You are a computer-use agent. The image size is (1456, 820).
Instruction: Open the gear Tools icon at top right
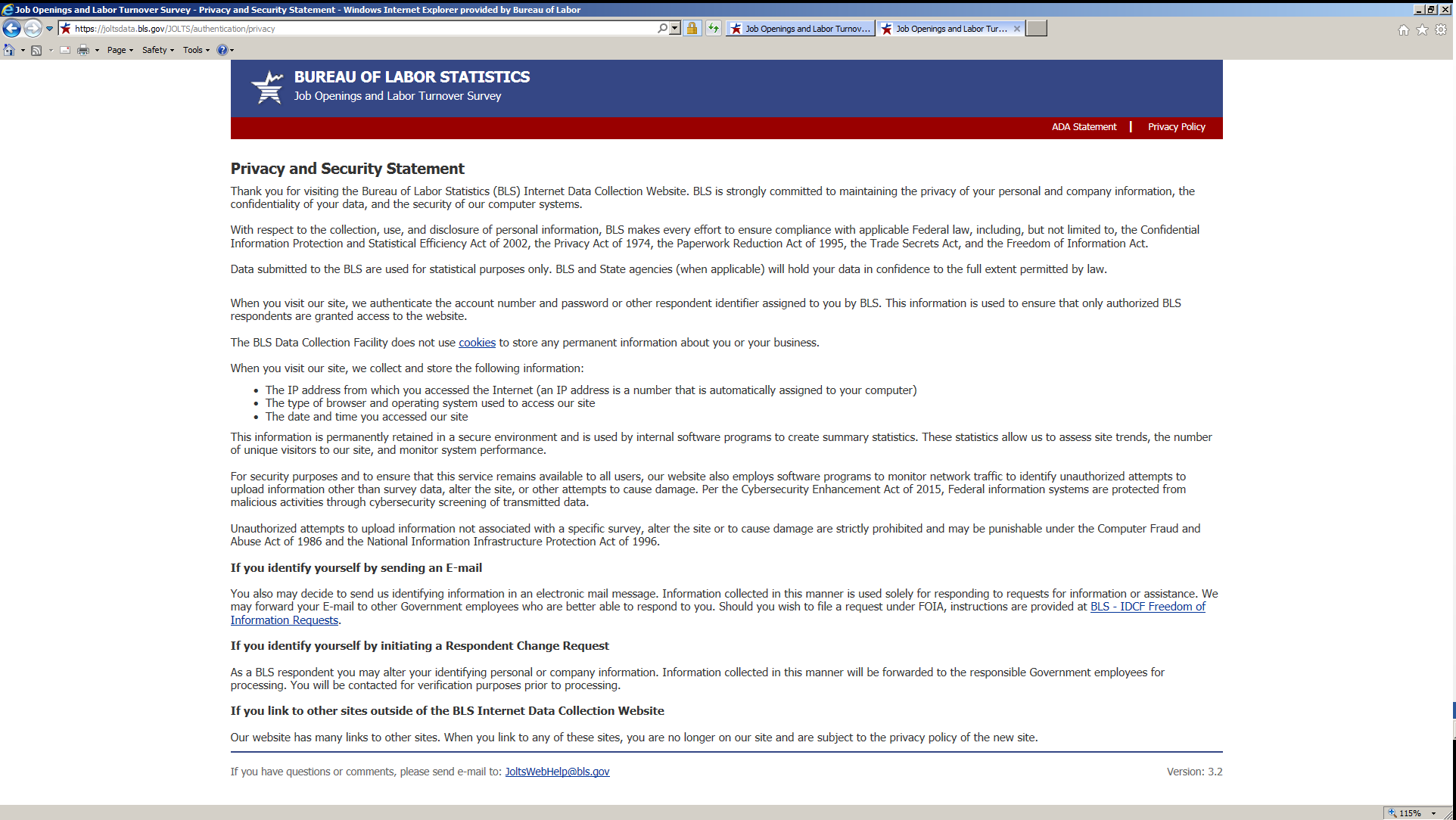pos(1441,30)
